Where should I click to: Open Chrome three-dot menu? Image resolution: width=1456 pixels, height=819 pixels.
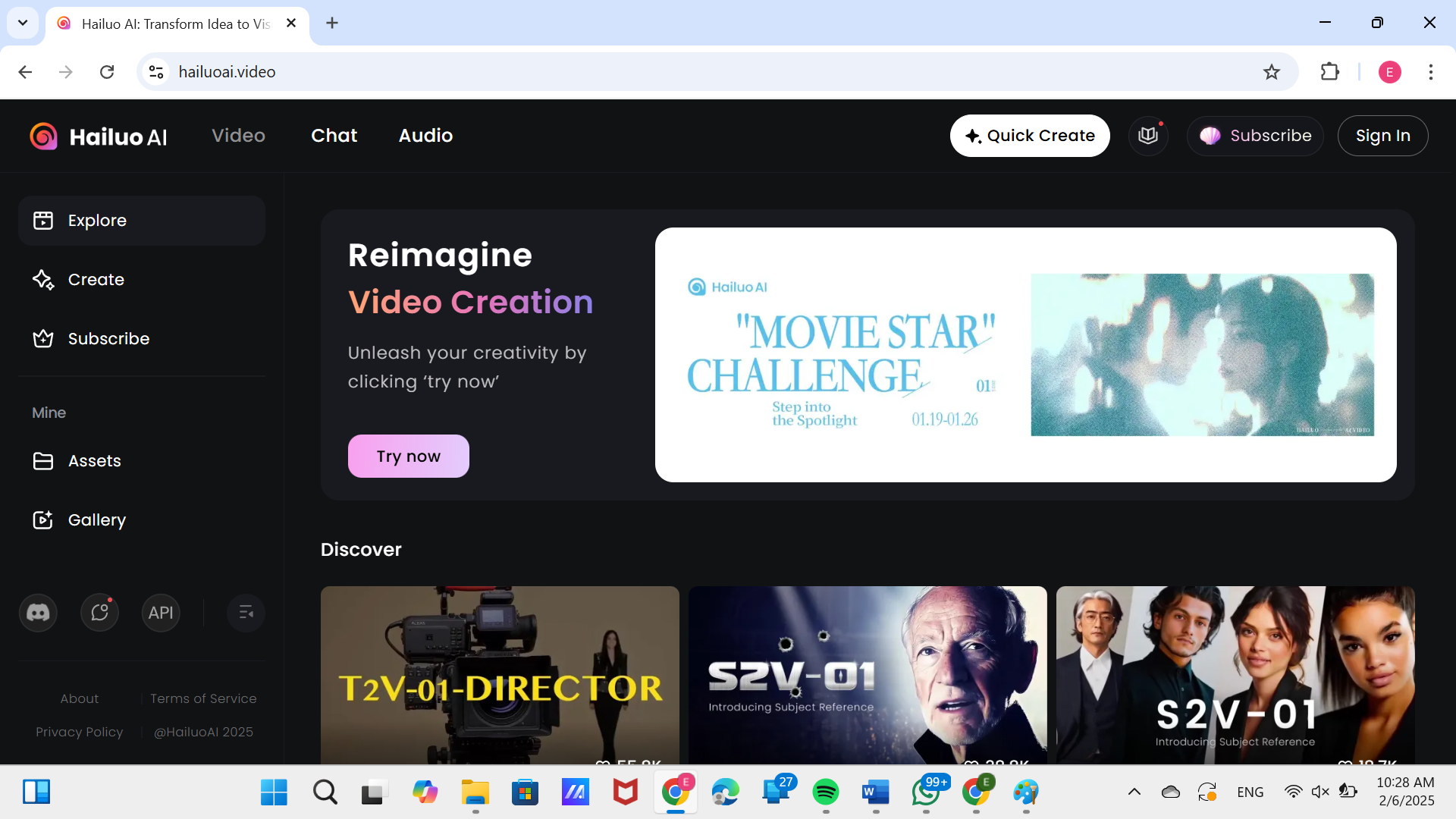pyautogui.click(x=1431, y=72)
